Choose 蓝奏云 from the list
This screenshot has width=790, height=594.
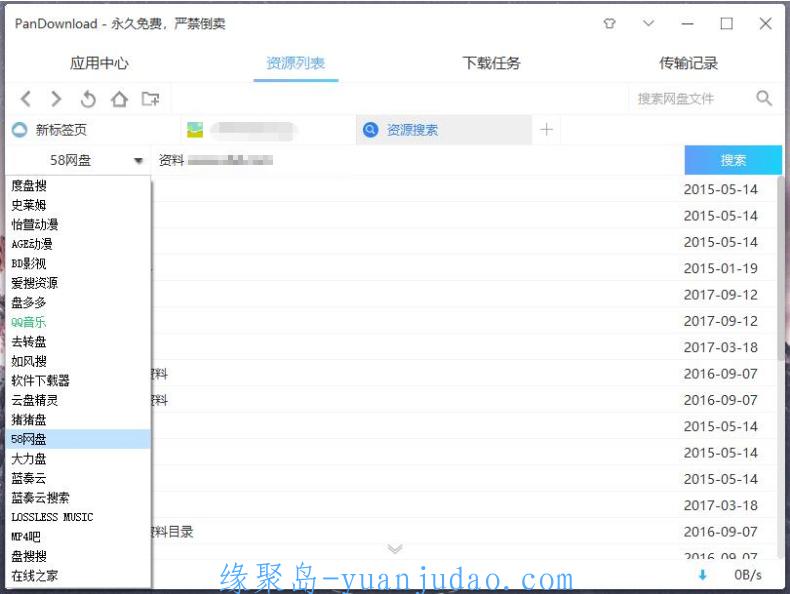pos(78,478)
